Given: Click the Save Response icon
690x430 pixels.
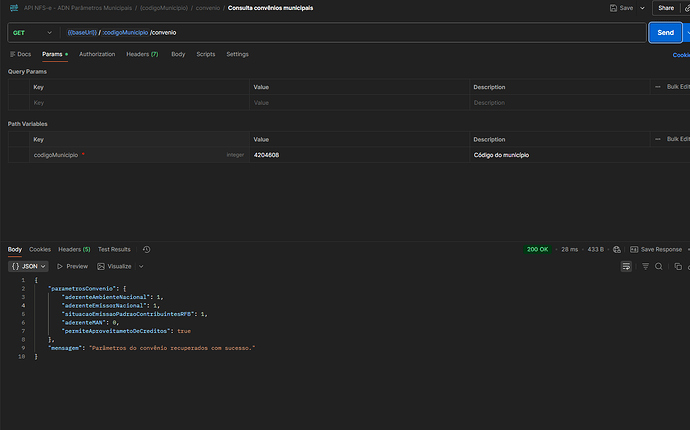Looking at the screenshot, I should coord(634,249).
